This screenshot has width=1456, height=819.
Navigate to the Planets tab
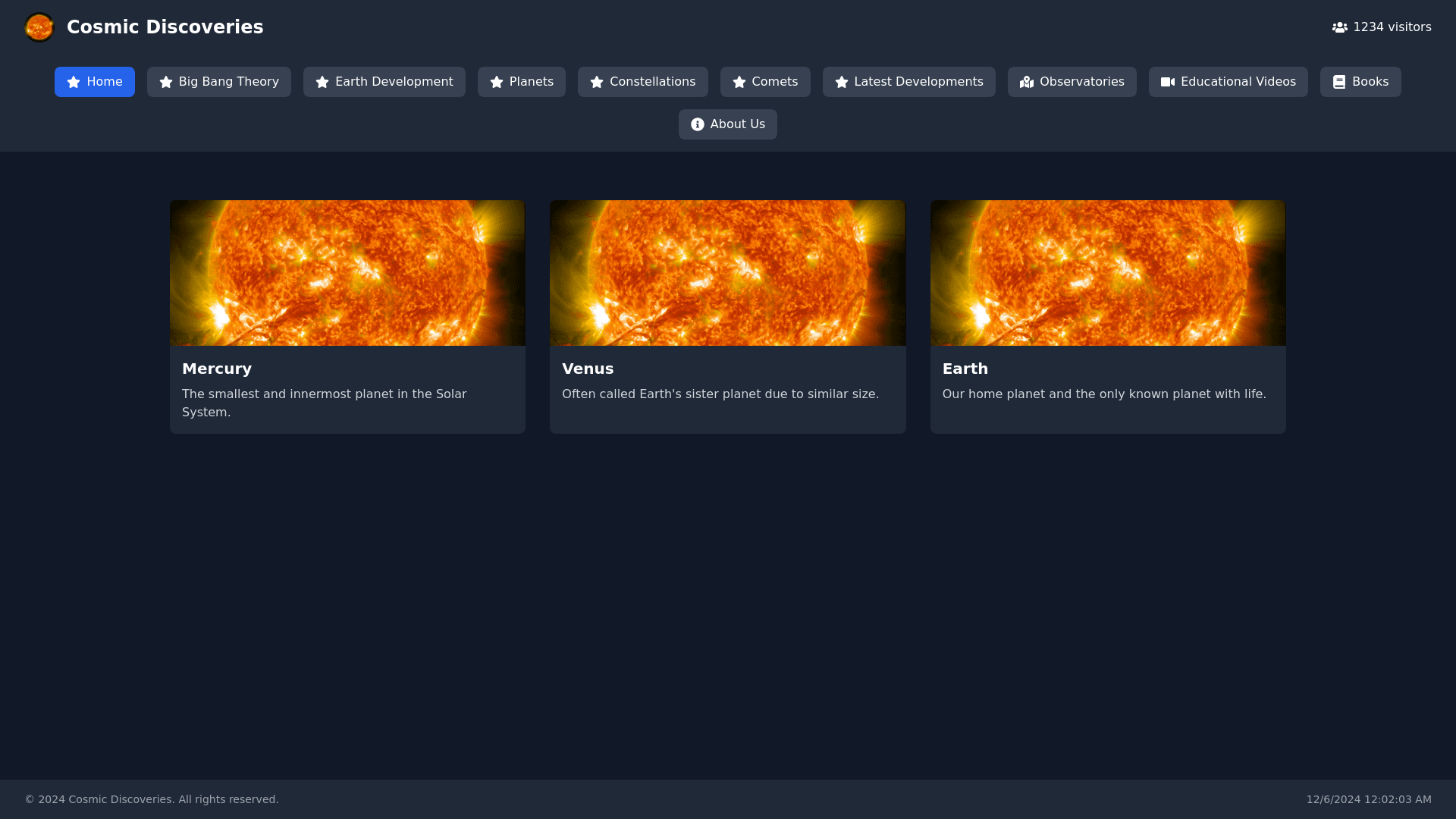[x=521, y=82]
